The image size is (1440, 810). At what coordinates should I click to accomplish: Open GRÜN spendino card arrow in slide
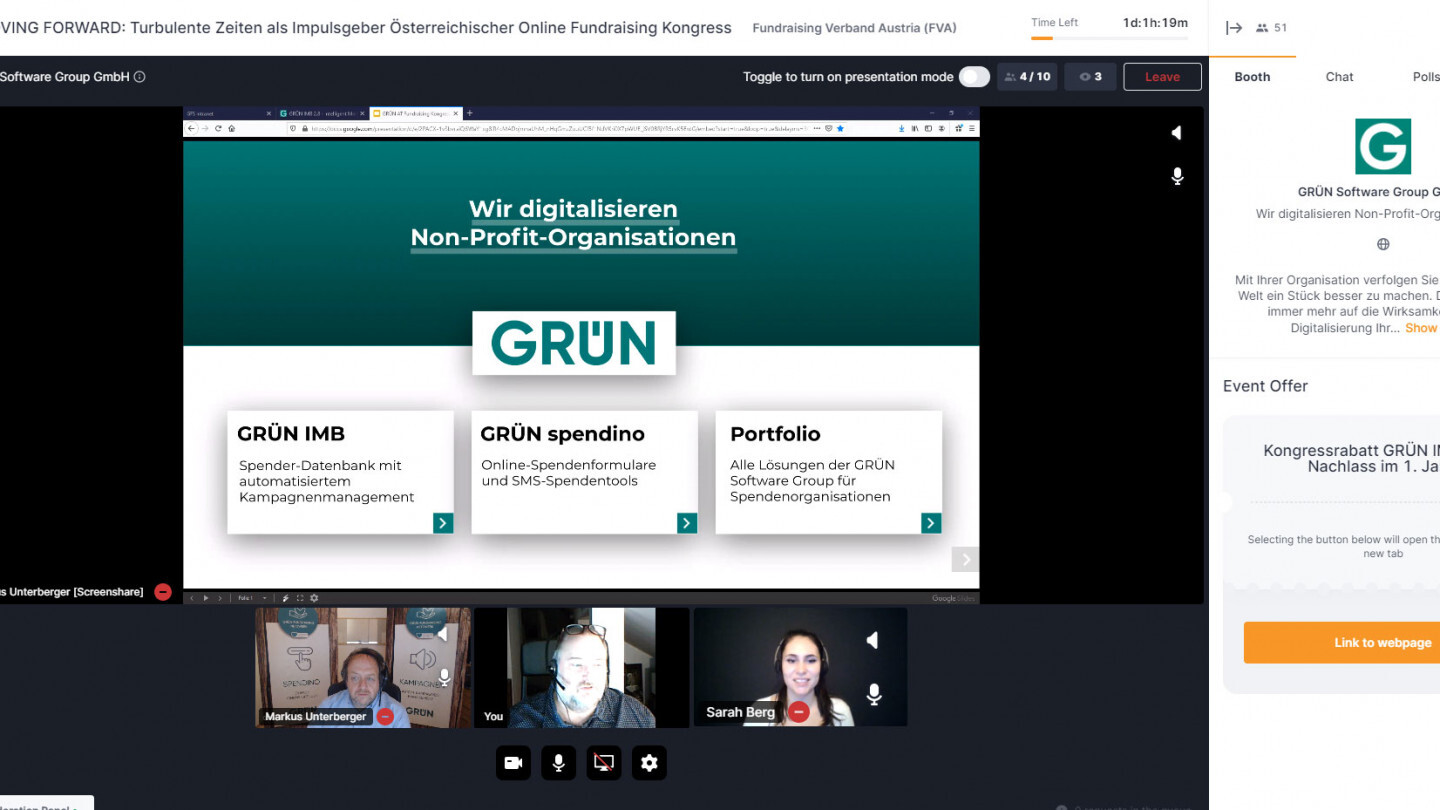(x=687, y=523)
